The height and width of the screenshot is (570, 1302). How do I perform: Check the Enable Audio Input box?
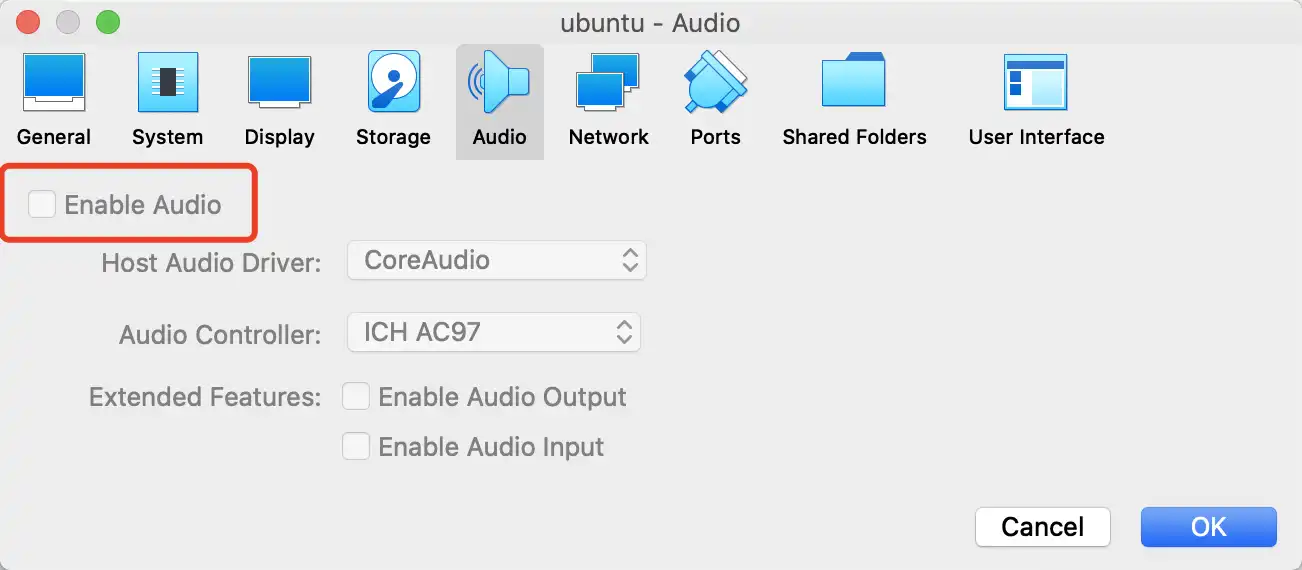click(x=356, y=446)
